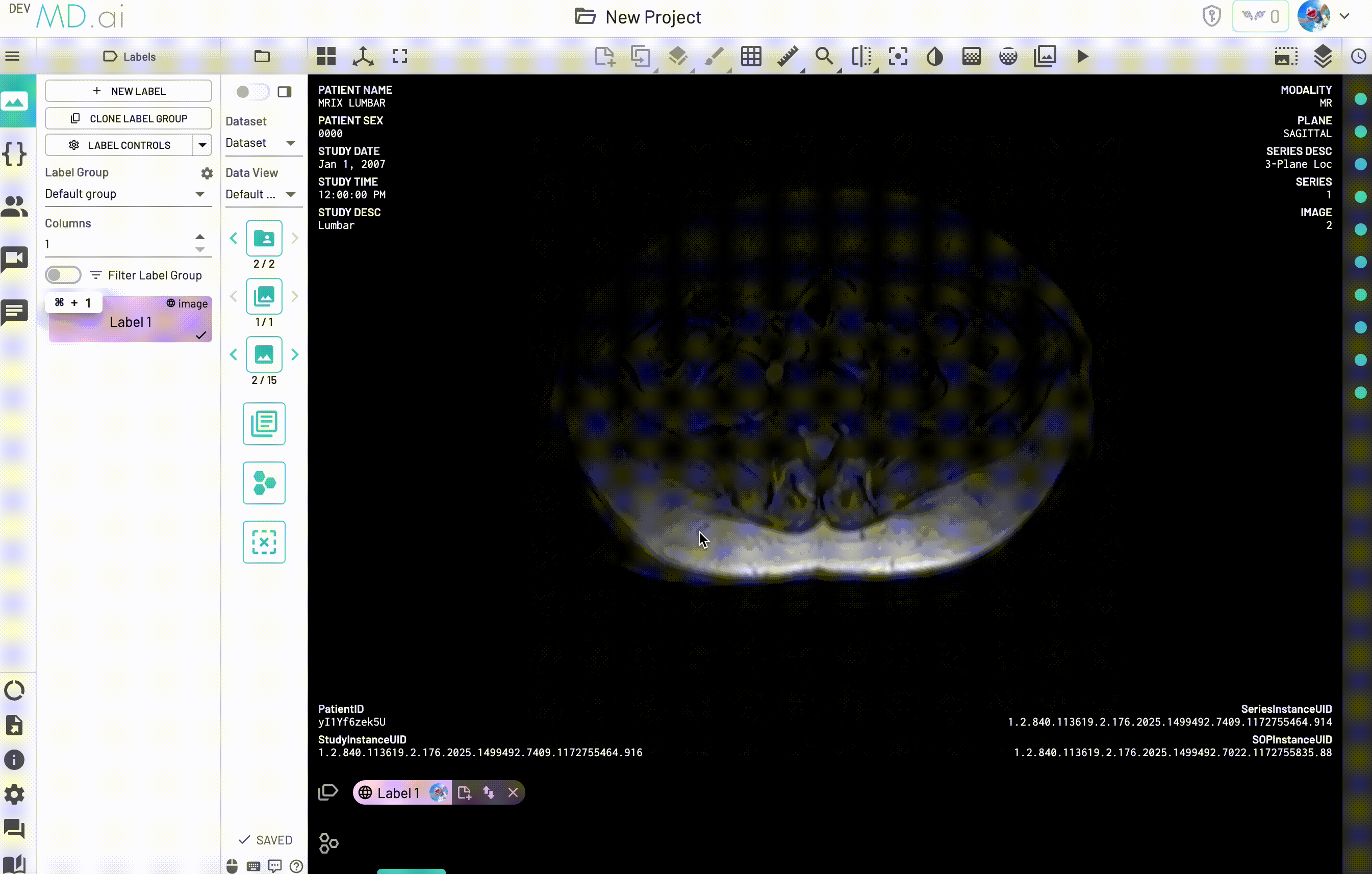Click the NEW LABEL button

point(128,91)
